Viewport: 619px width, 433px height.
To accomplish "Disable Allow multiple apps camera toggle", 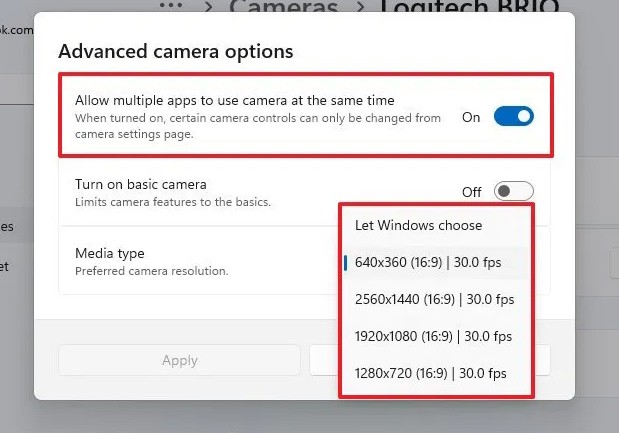I will point(513,117).
